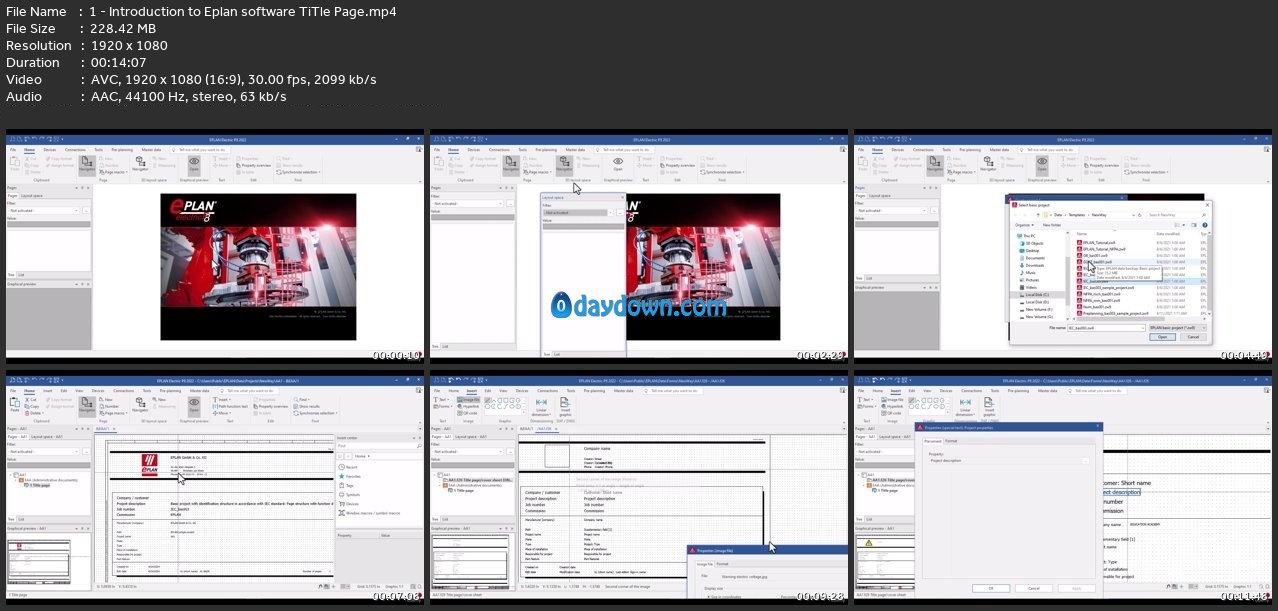
Task: Click Open in Select basic project dialog
Action: tap(1162, 337)
